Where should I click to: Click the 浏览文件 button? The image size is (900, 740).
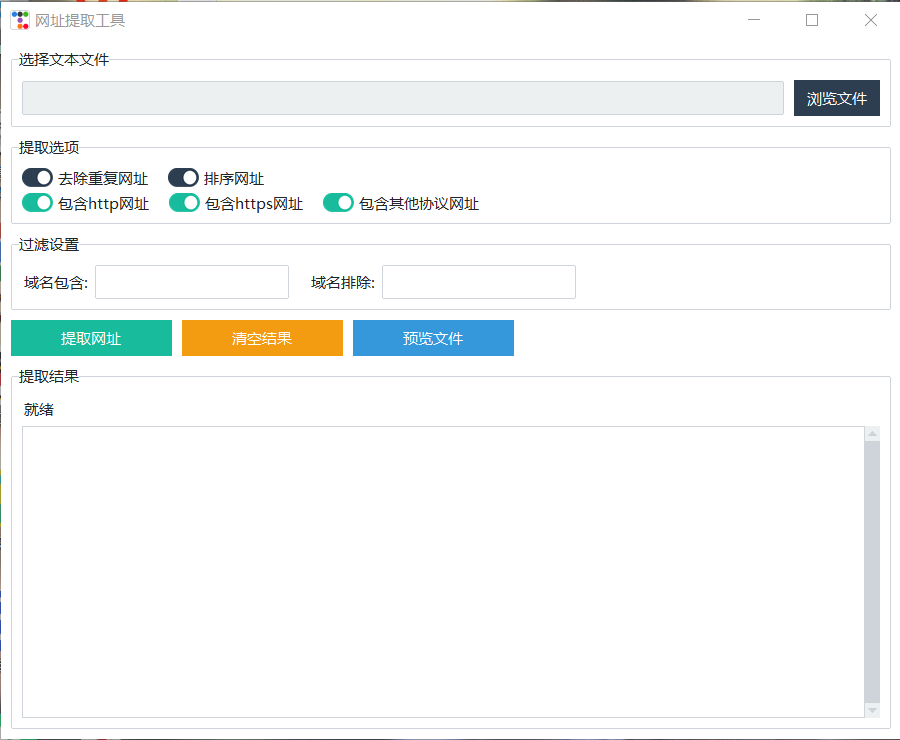click(x=836, y=97)
